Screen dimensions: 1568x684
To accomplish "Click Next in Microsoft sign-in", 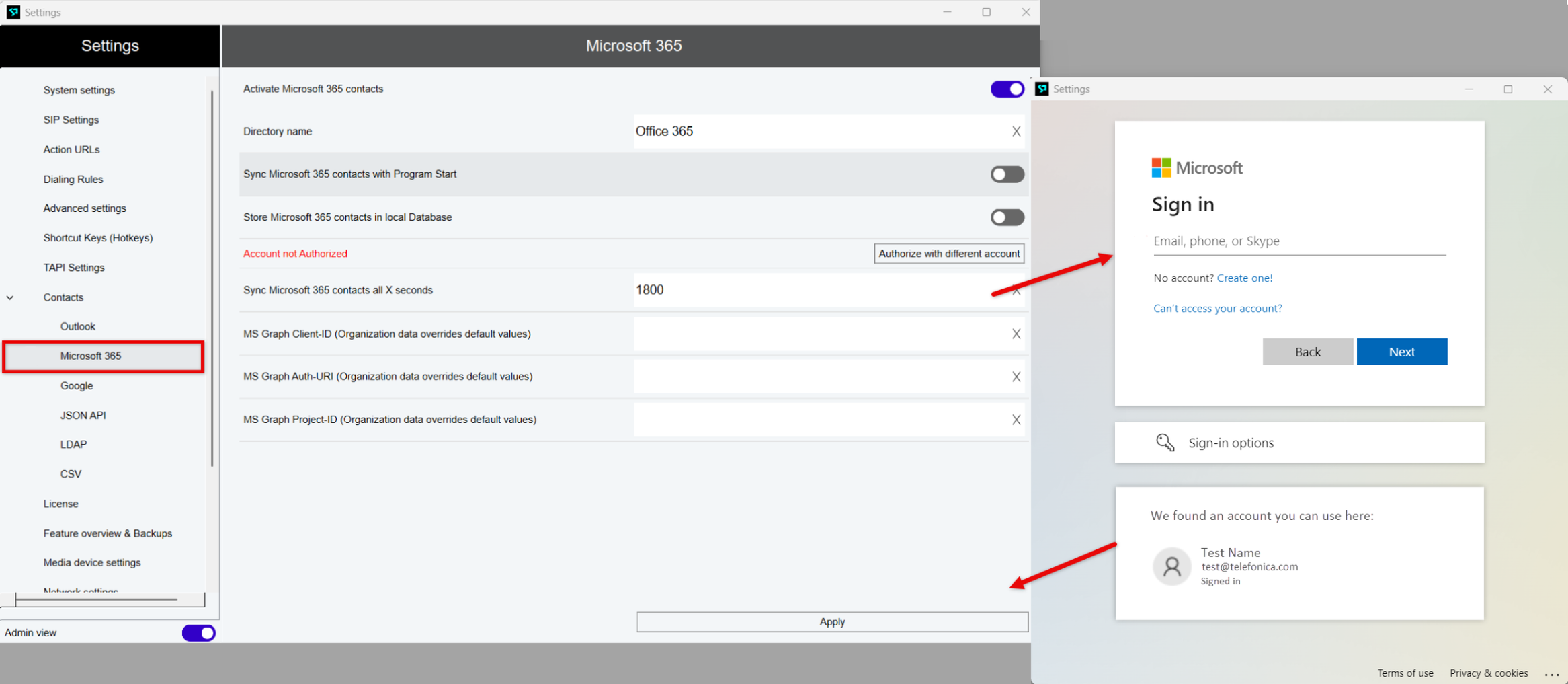I will pyautogui.click(x=1401, y=352).
